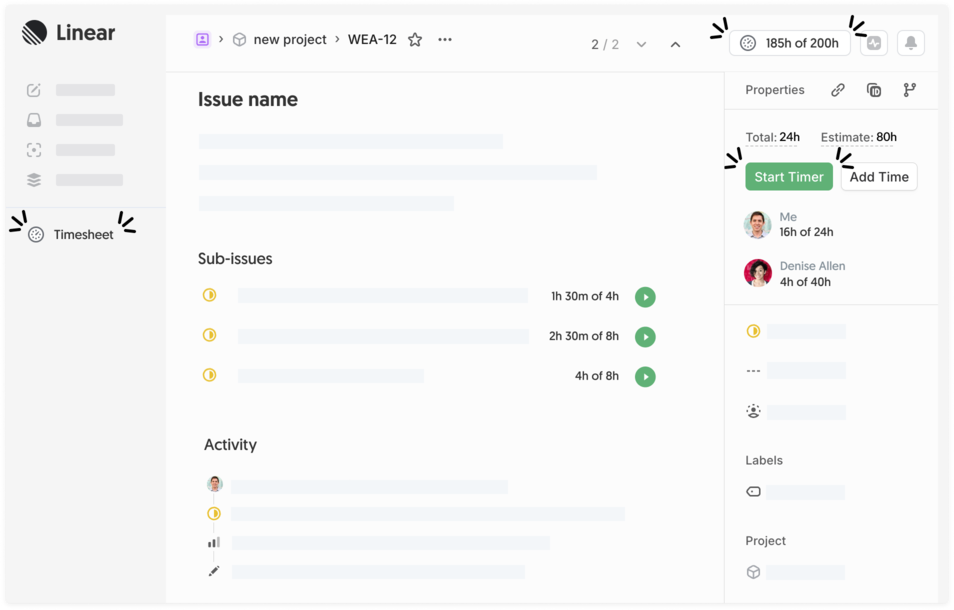Image resolution: width=954 pixels, height=610 pixels.
Task: Copy the issue link using the link icon
Action: pos(838,90)
